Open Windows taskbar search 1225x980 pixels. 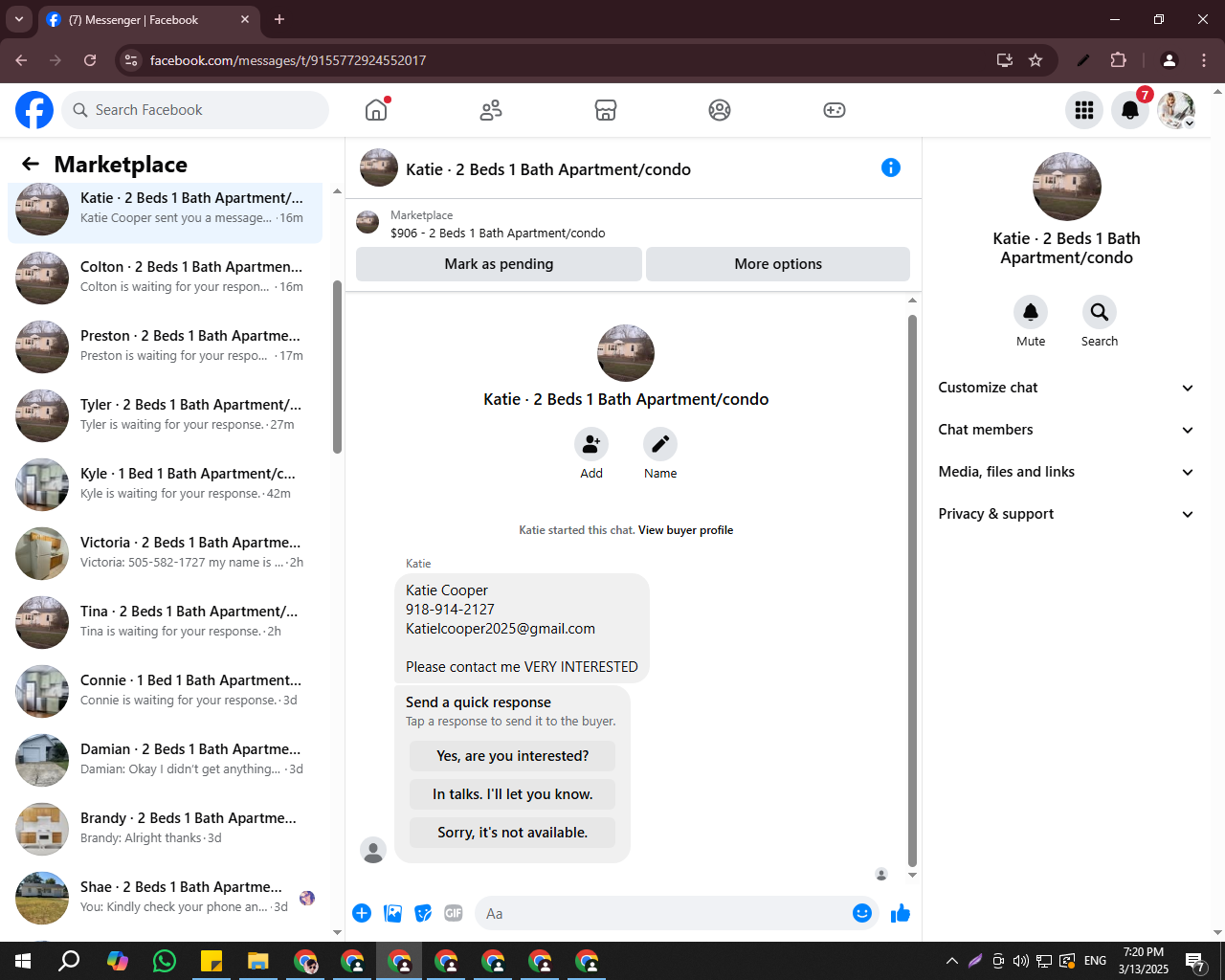[x=70, y=961]
